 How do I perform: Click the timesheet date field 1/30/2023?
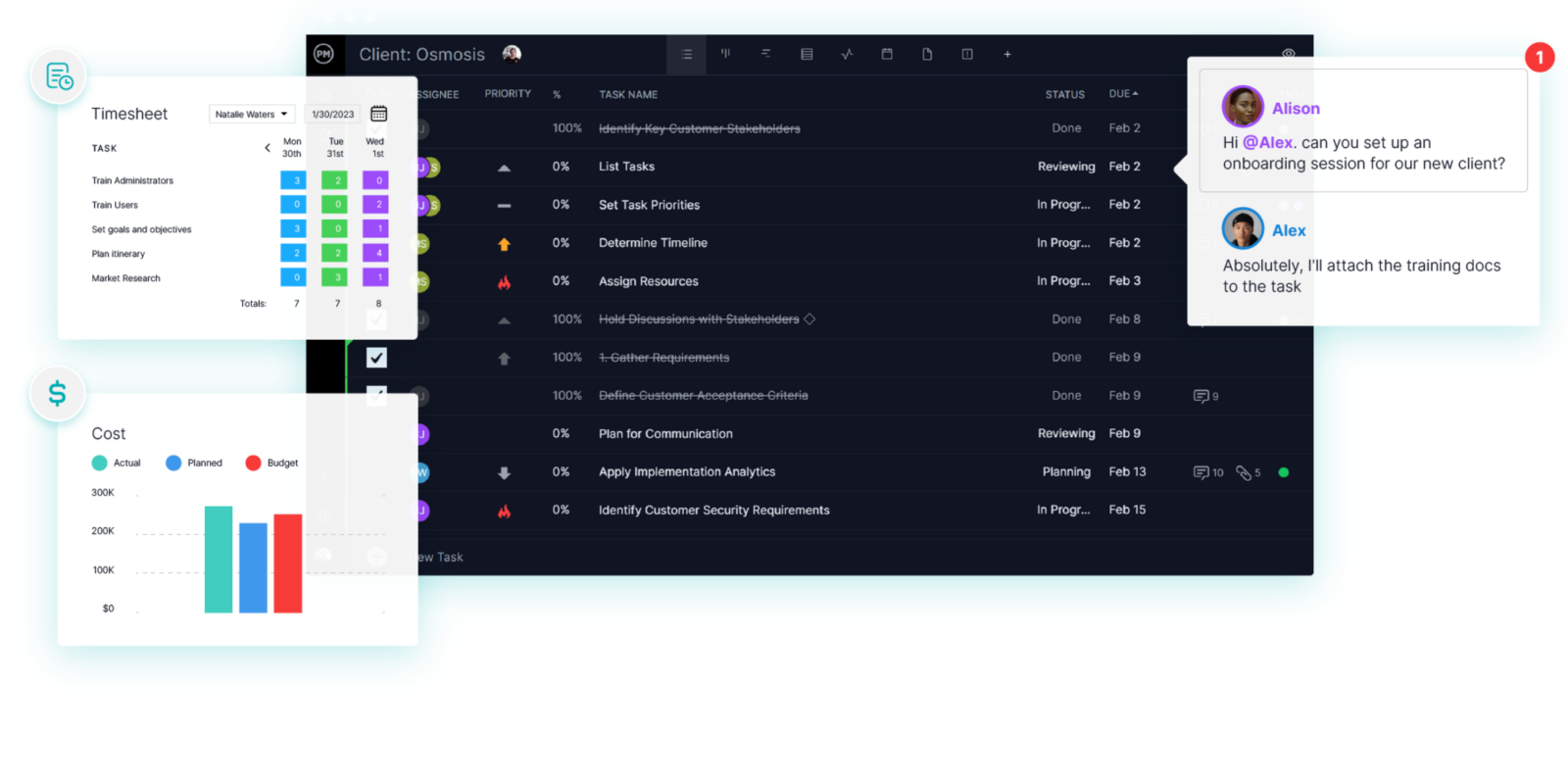[x=333, y=114]
